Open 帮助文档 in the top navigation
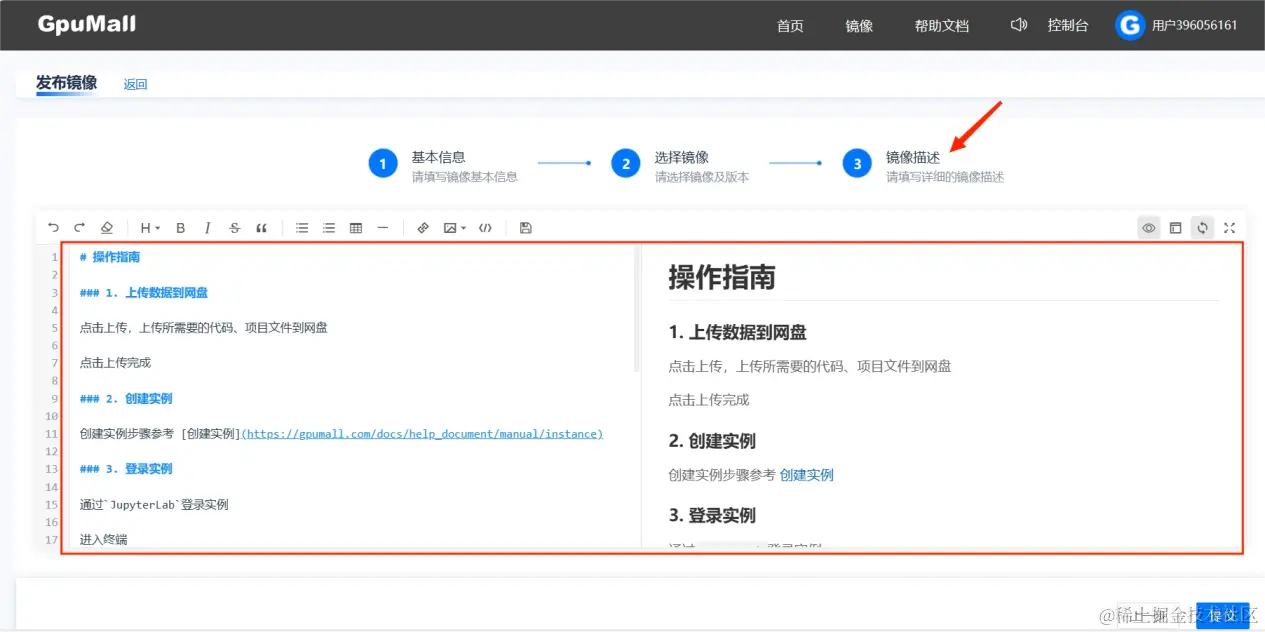 point(942,26)
